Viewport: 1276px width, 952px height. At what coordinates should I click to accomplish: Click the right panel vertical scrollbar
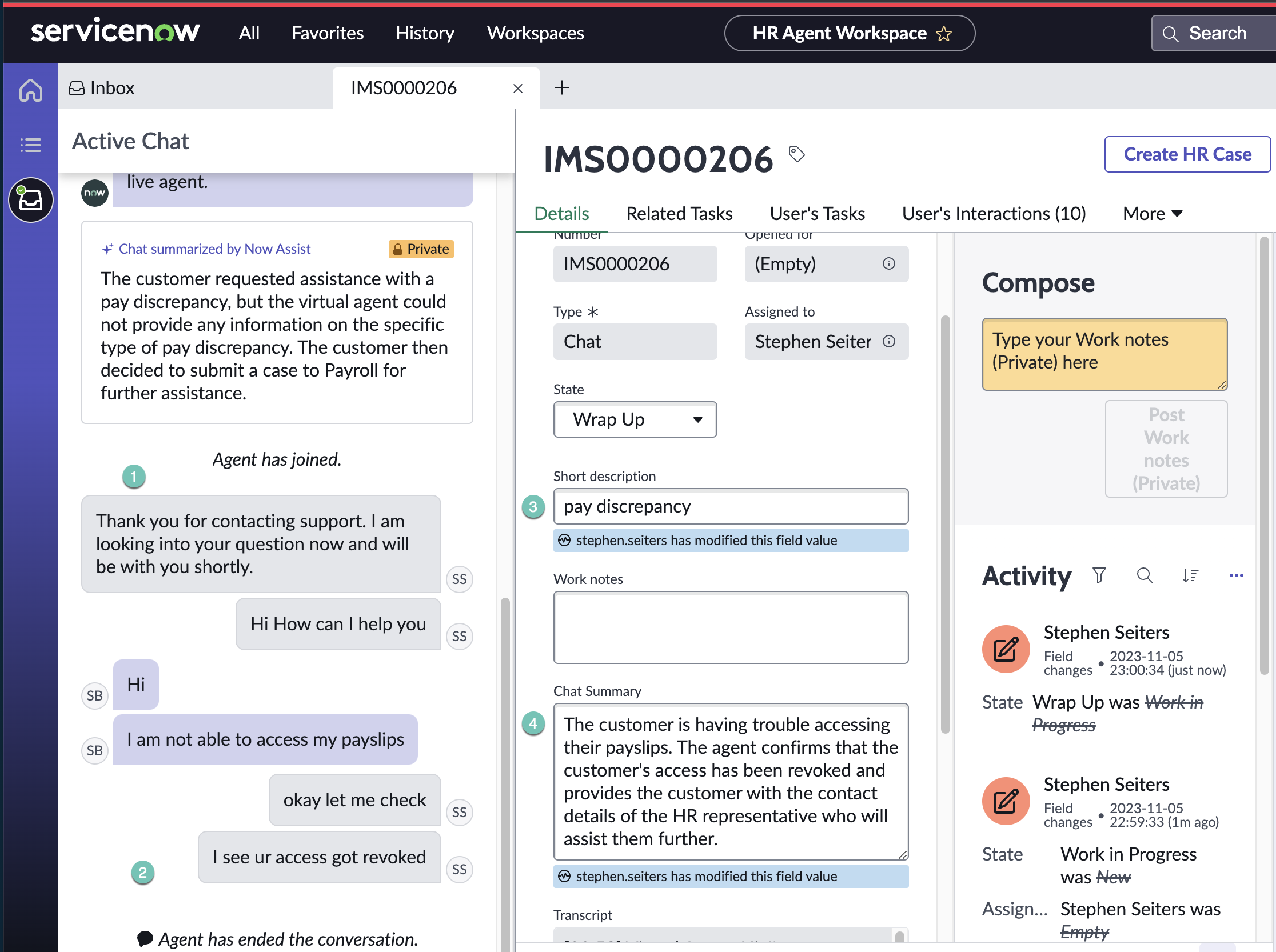[1264, 455]
